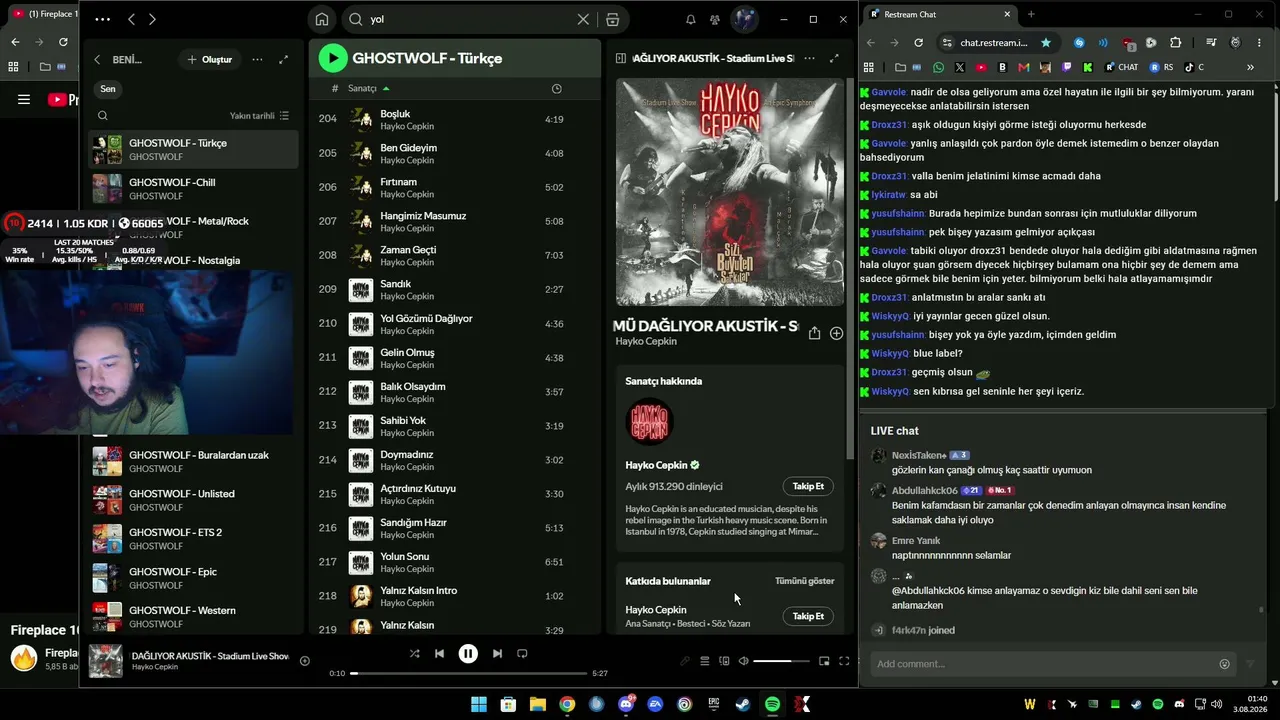Image resolution: width=1280 pixels, height=720 pixels.
Task: Open the Windows Start menu
Action: click(479, 705)
